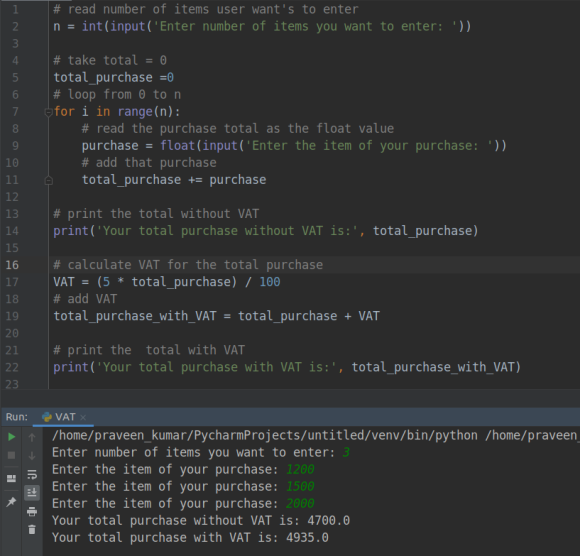The height and width of the screenshot is (556, 580).
Task: Click the Run: panel label
Action: (17, 417)
